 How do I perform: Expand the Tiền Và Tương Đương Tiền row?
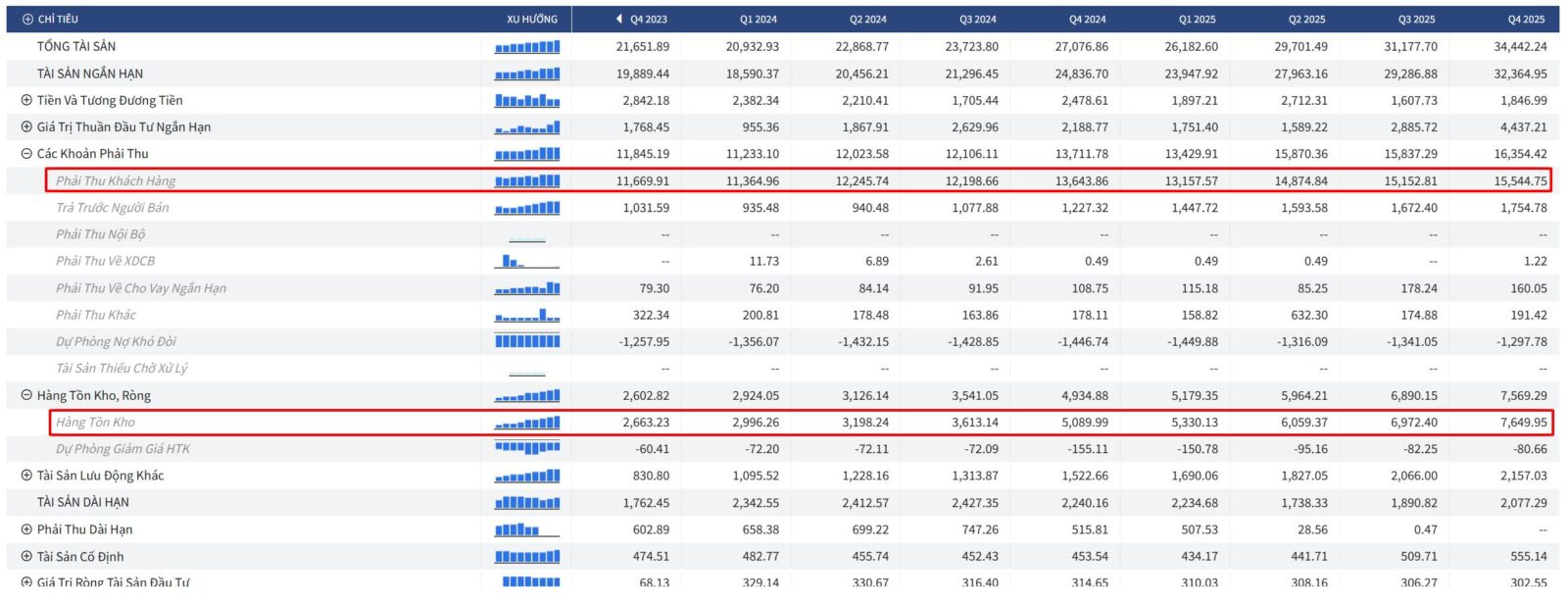point(26,101)
